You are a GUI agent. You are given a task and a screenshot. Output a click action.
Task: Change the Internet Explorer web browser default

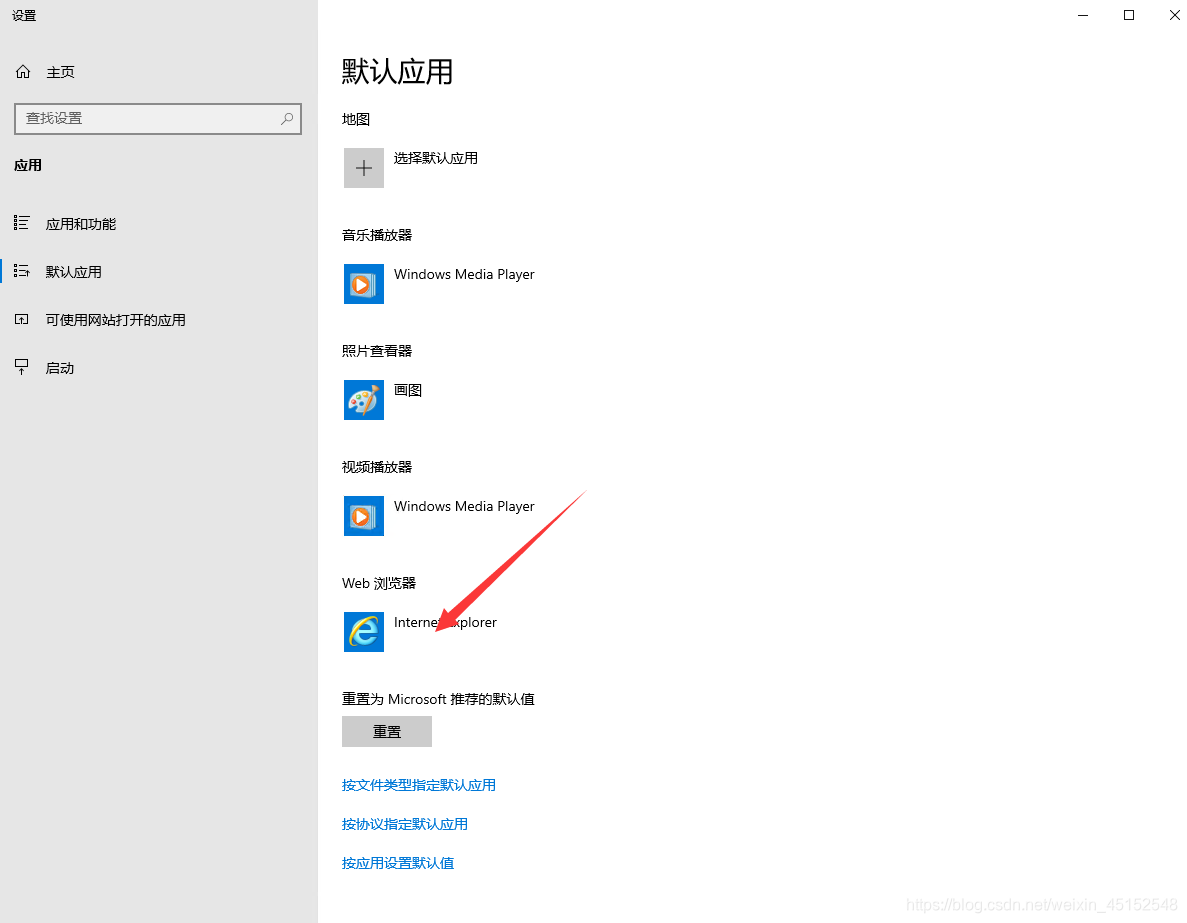(x=445, y=622)
